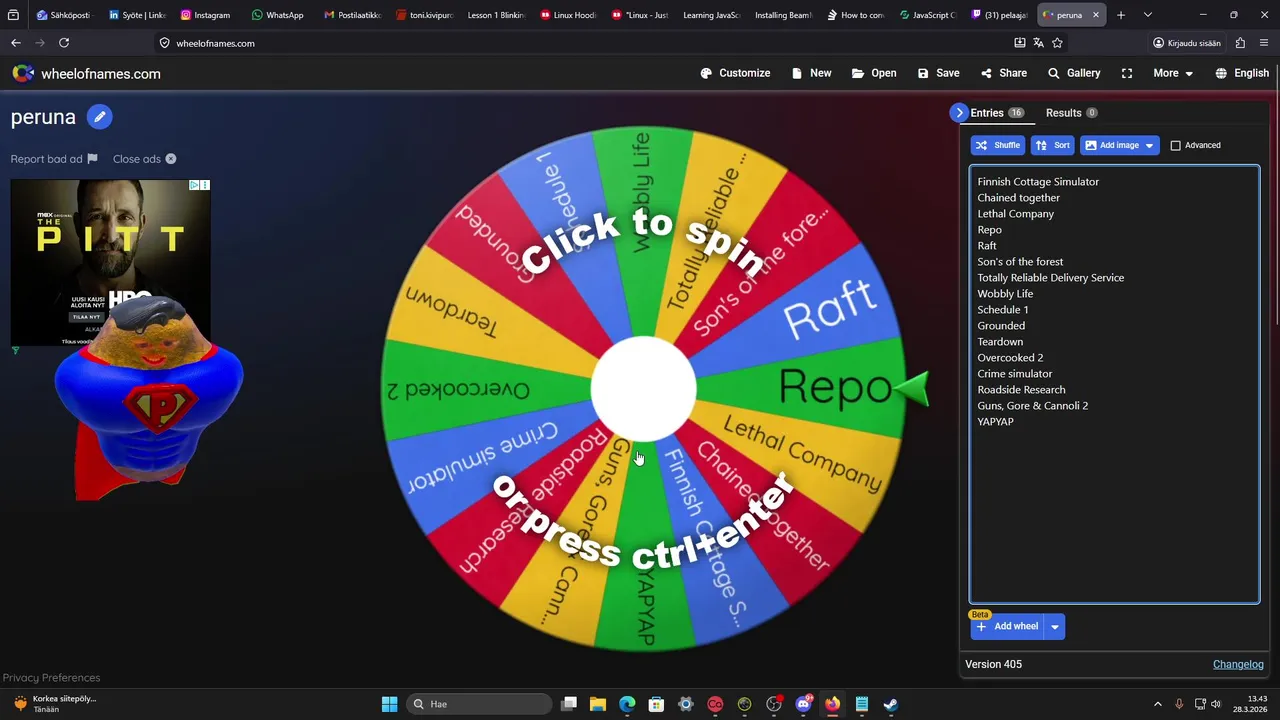Image resolution: width=1280 pixels, height=720 pixels.
Task: Click Open in the top menu
Action: click(x=874, y=73)
